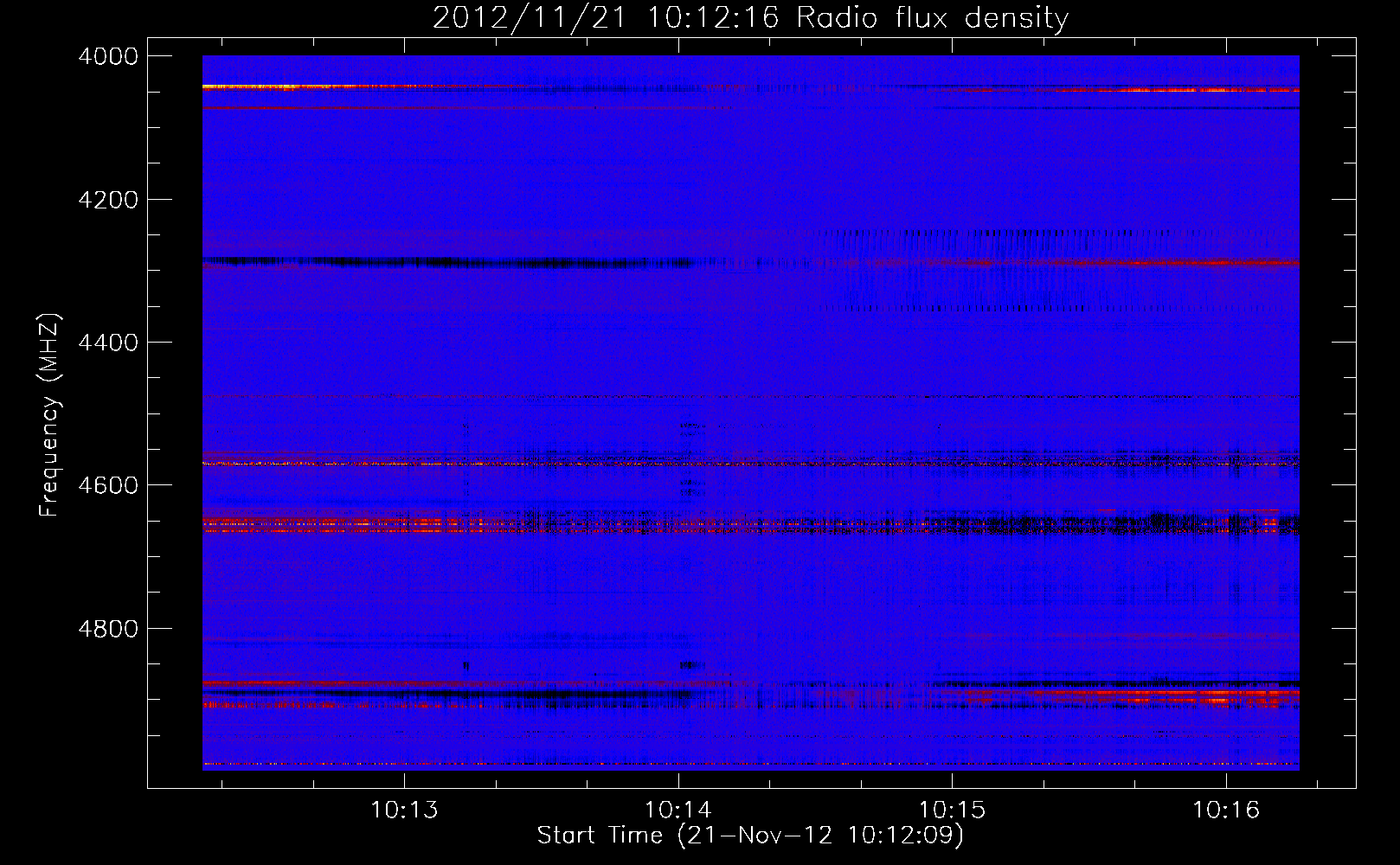
Task: Click the 4800 frequency tick label
Action: pyautogui.click(x=108, y=629)
